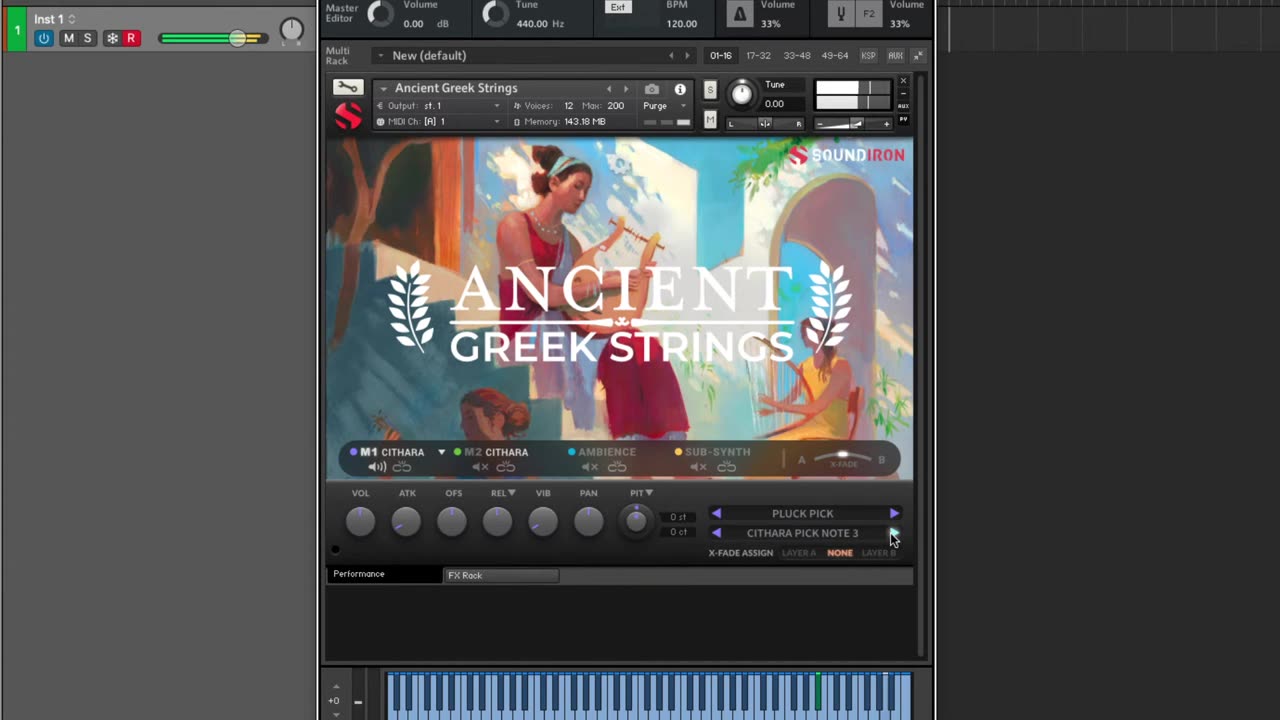
Task: Click the VOL knob
Action: (360, 520)
